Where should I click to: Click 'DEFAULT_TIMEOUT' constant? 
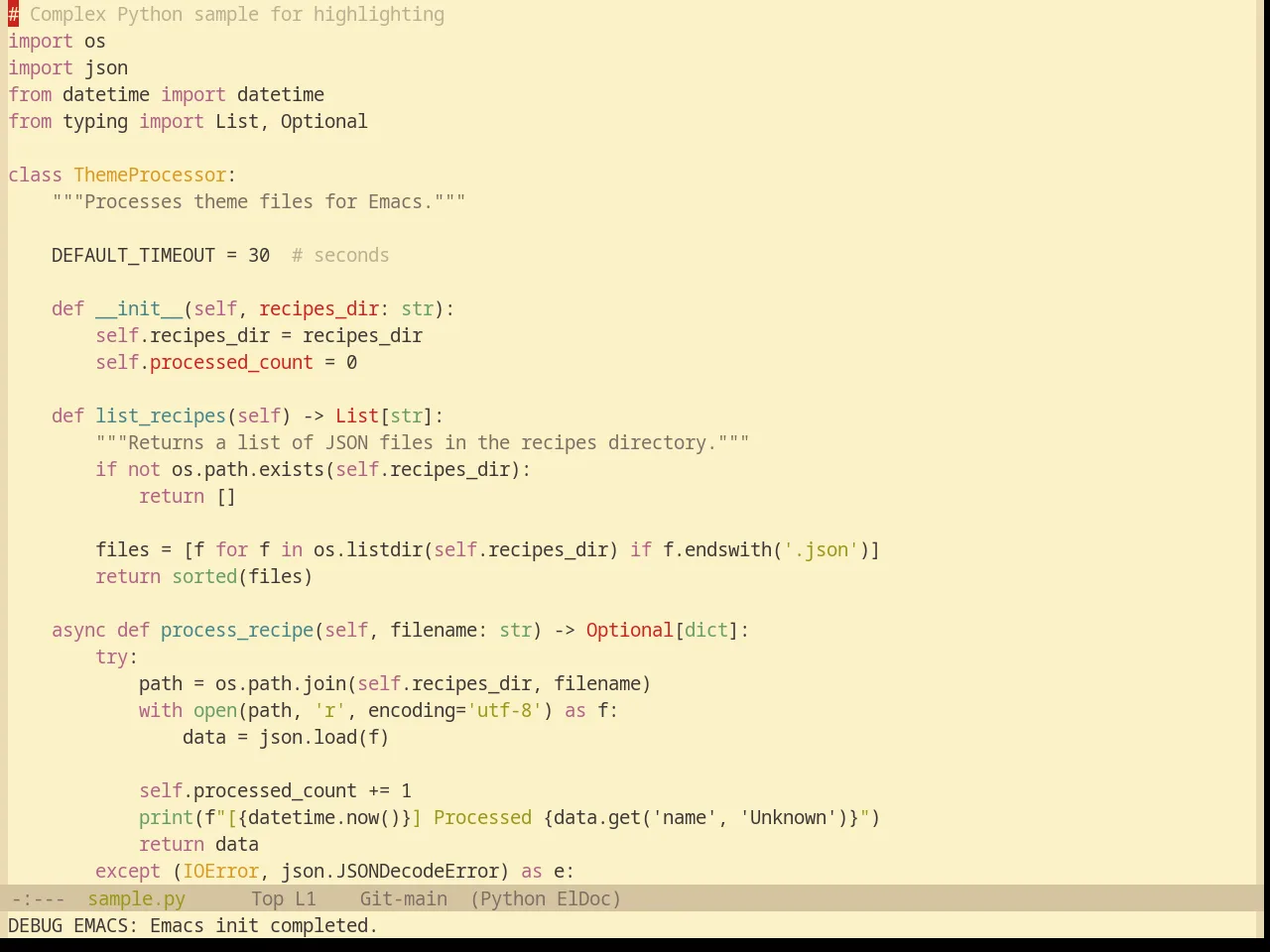pos(133,255)
